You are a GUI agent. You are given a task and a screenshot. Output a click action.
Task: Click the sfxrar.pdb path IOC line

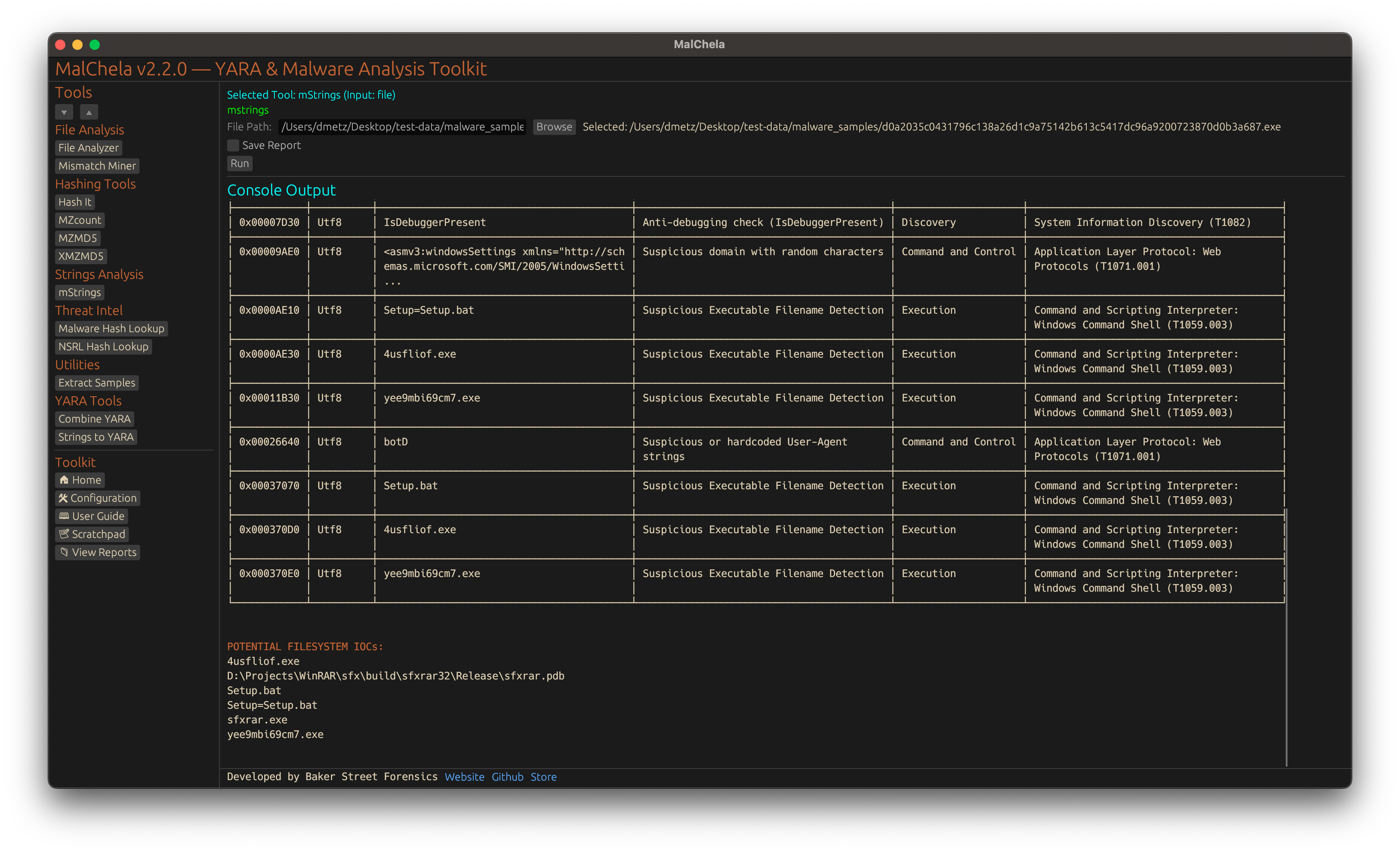(395, 676)
